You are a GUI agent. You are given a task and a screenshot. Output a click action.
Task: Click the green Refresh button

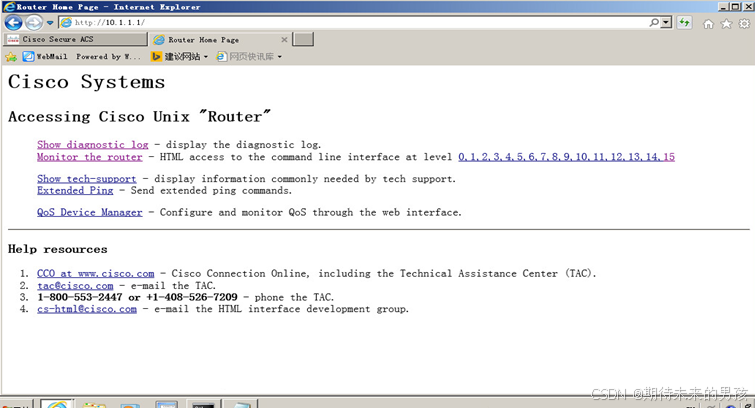pyautogui.click(x=684, y=22)
